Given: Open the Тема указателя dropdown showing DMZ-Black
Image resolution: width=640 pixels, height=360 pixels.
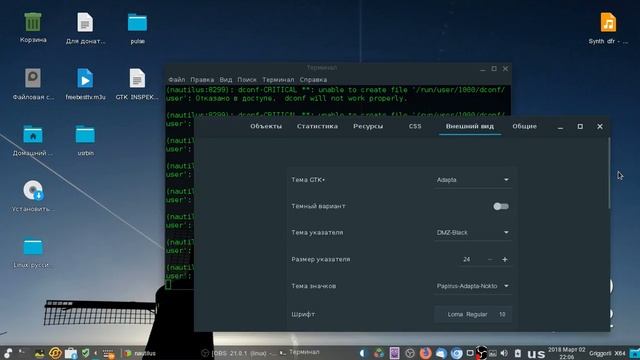Looking at the screenshot, I should 473,233.
